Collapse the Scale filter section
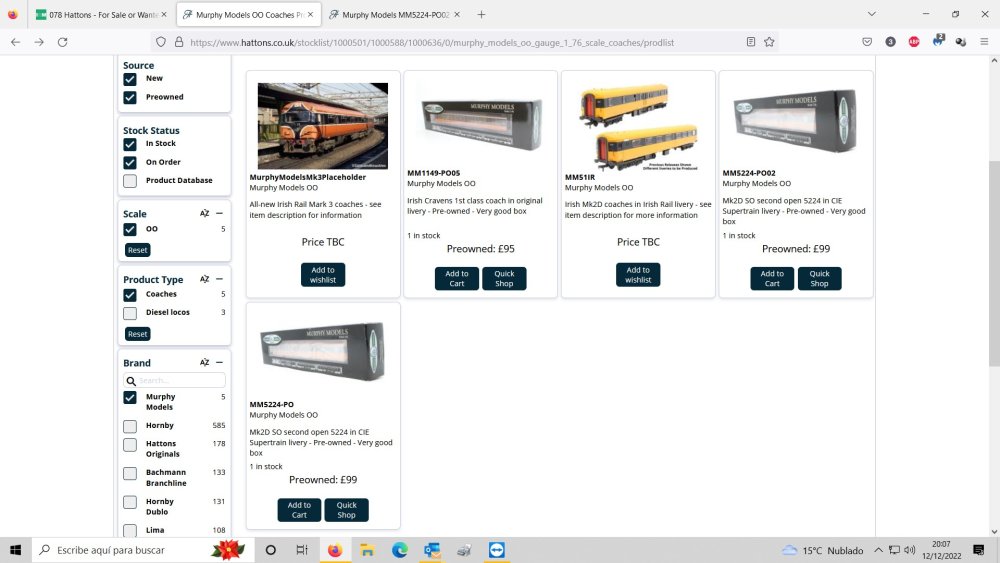Screen dimensions: 1000x563 point(219,214)
